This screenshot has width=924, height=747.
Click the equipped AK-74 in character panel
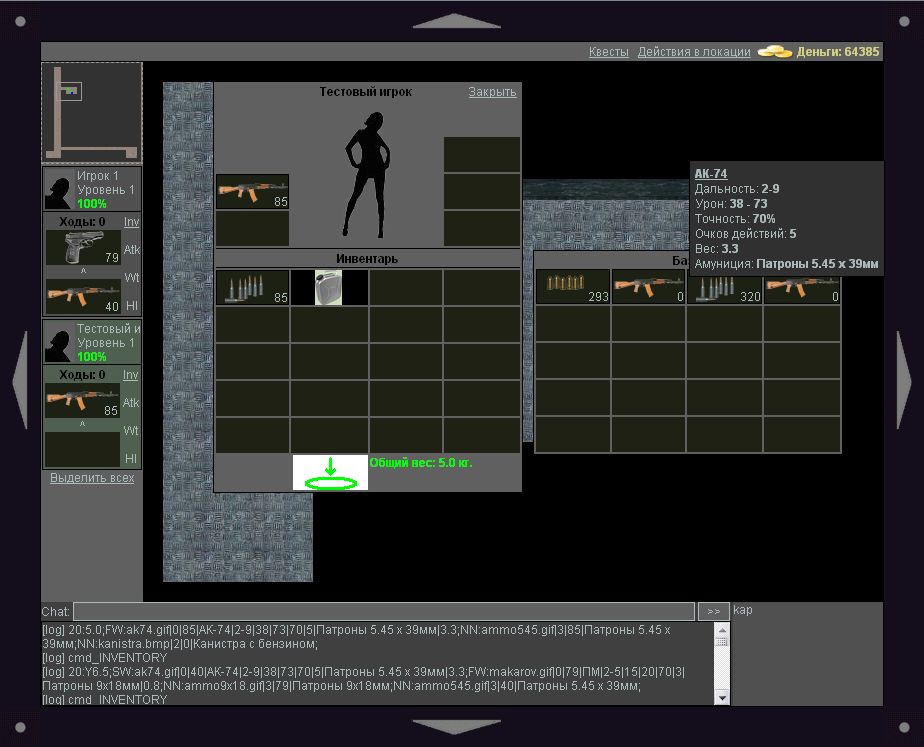252,191
